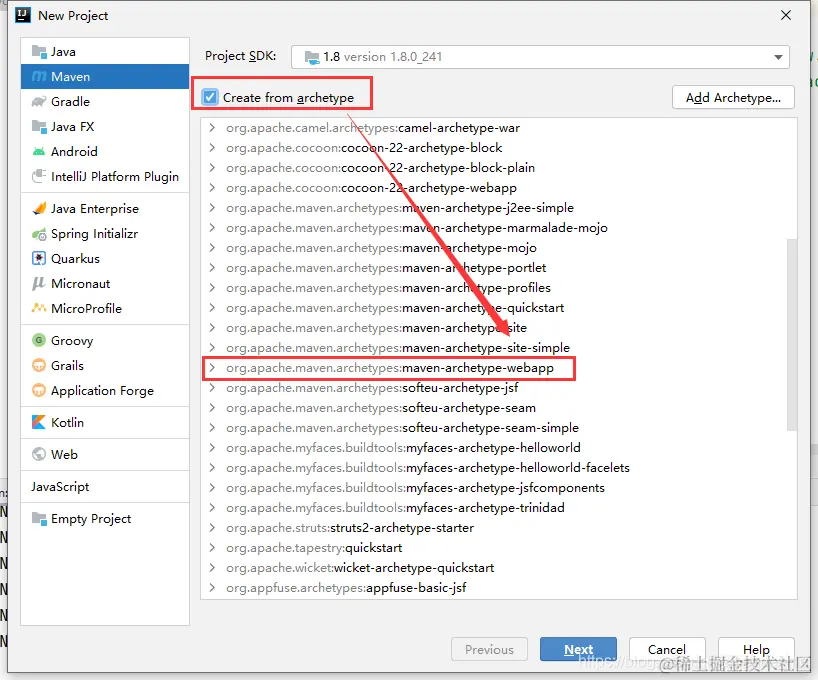Click Add Archetype... button
818x680 pixels.
click(733, 98)
